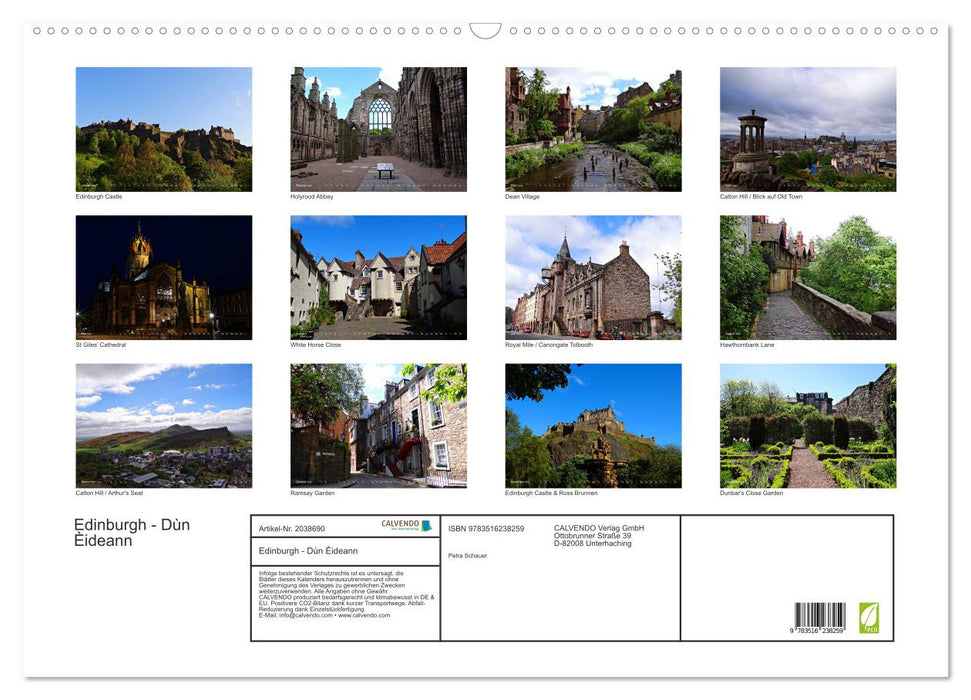Open the Hawthornbank Lane photo
This screenshot has width=971, height=700.
pos(807,276)
